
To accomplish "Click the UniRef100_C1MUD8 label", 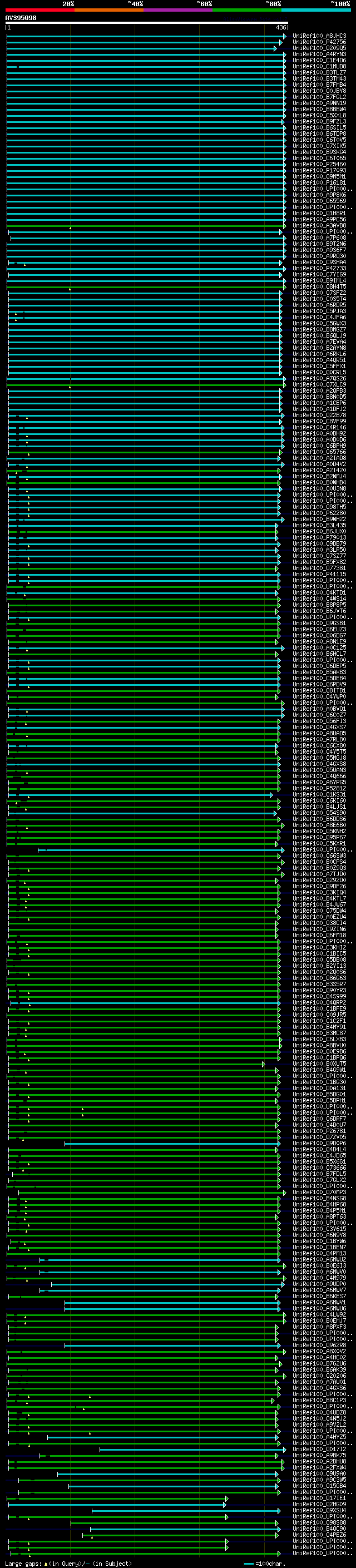I will pos(319,66).
